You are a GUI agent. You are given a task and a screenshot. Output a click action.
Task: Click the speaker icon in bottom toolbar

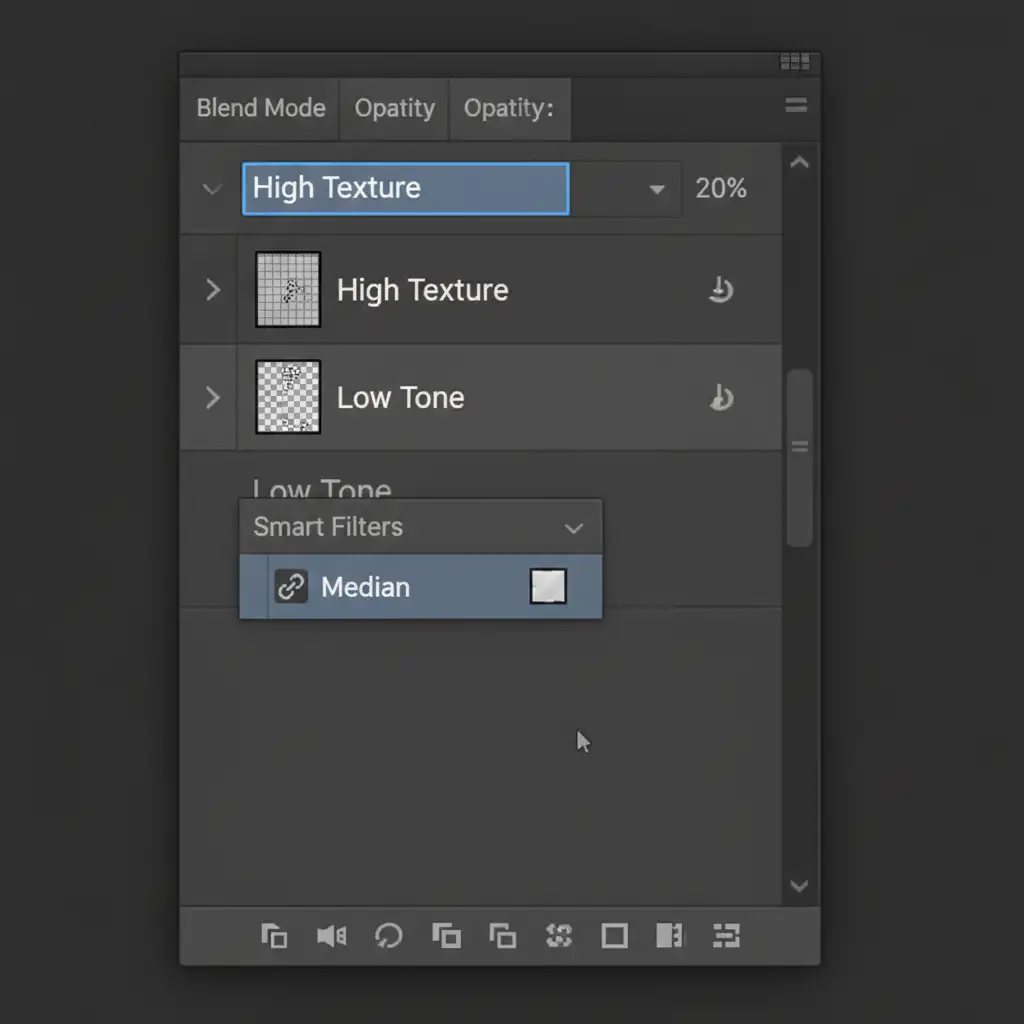(331, 936)
